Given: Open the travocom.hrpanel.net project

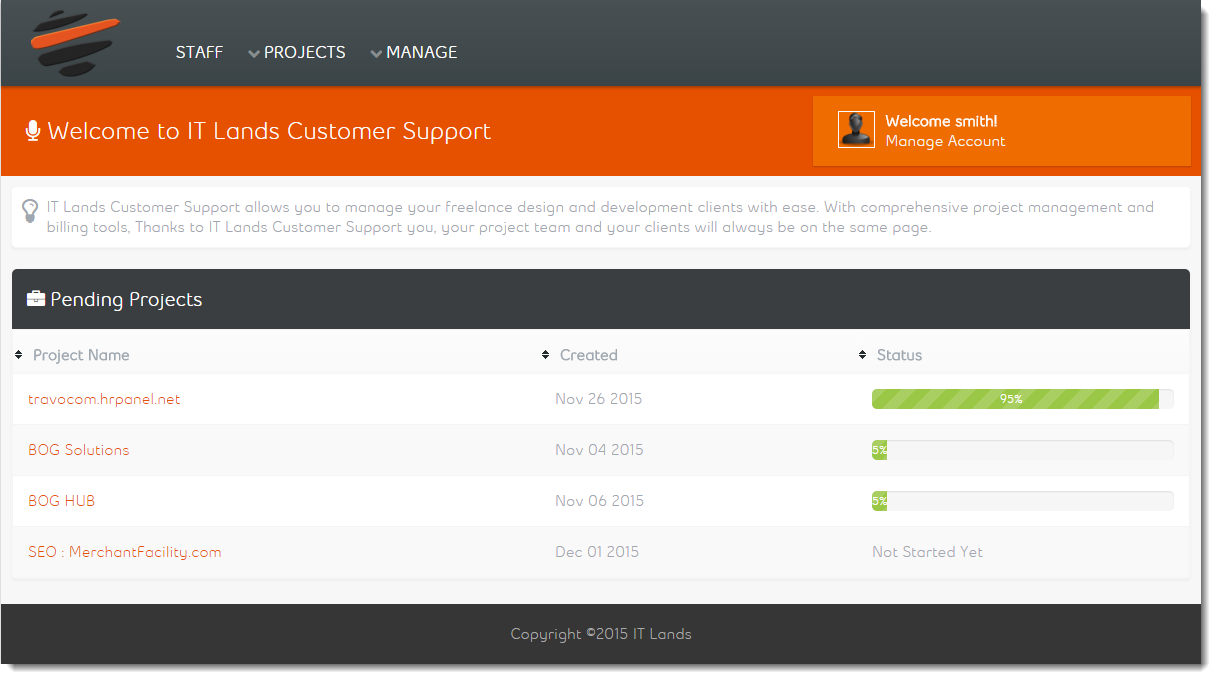Looking at the screenshot, I should [x=104, y=399].
